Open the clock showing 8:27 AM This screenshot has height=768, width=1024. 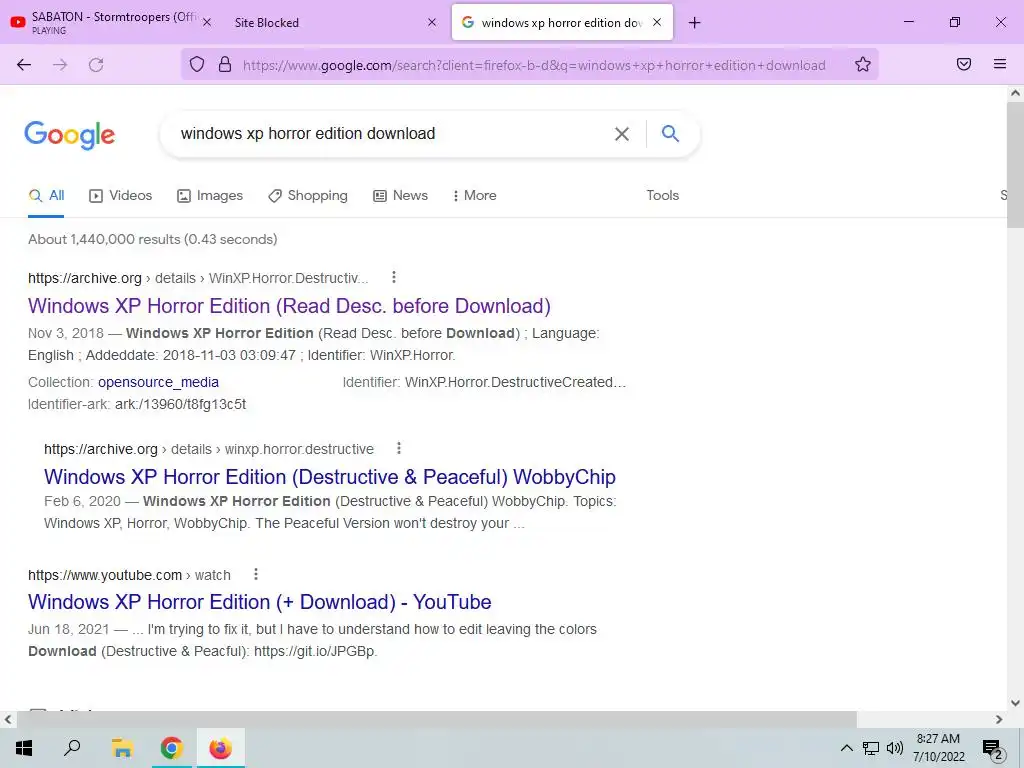[x=938, y=748]
